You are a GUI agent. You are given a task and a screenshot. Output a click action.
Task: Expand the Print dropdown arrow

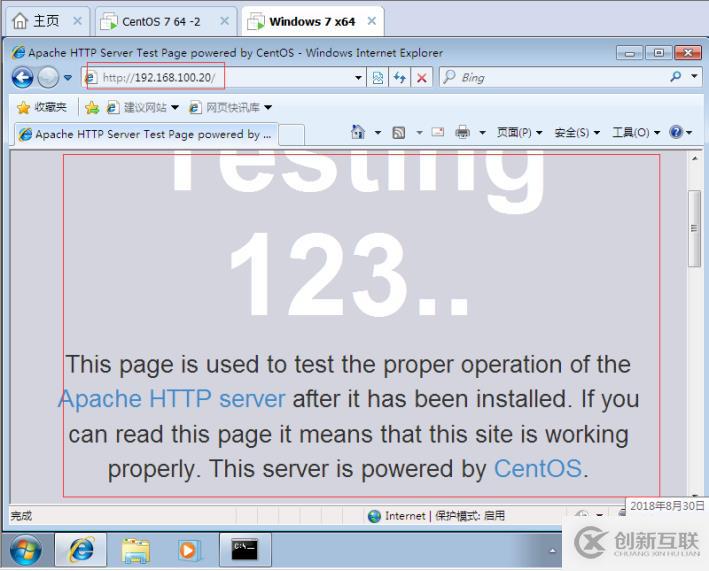click(482, 132)
